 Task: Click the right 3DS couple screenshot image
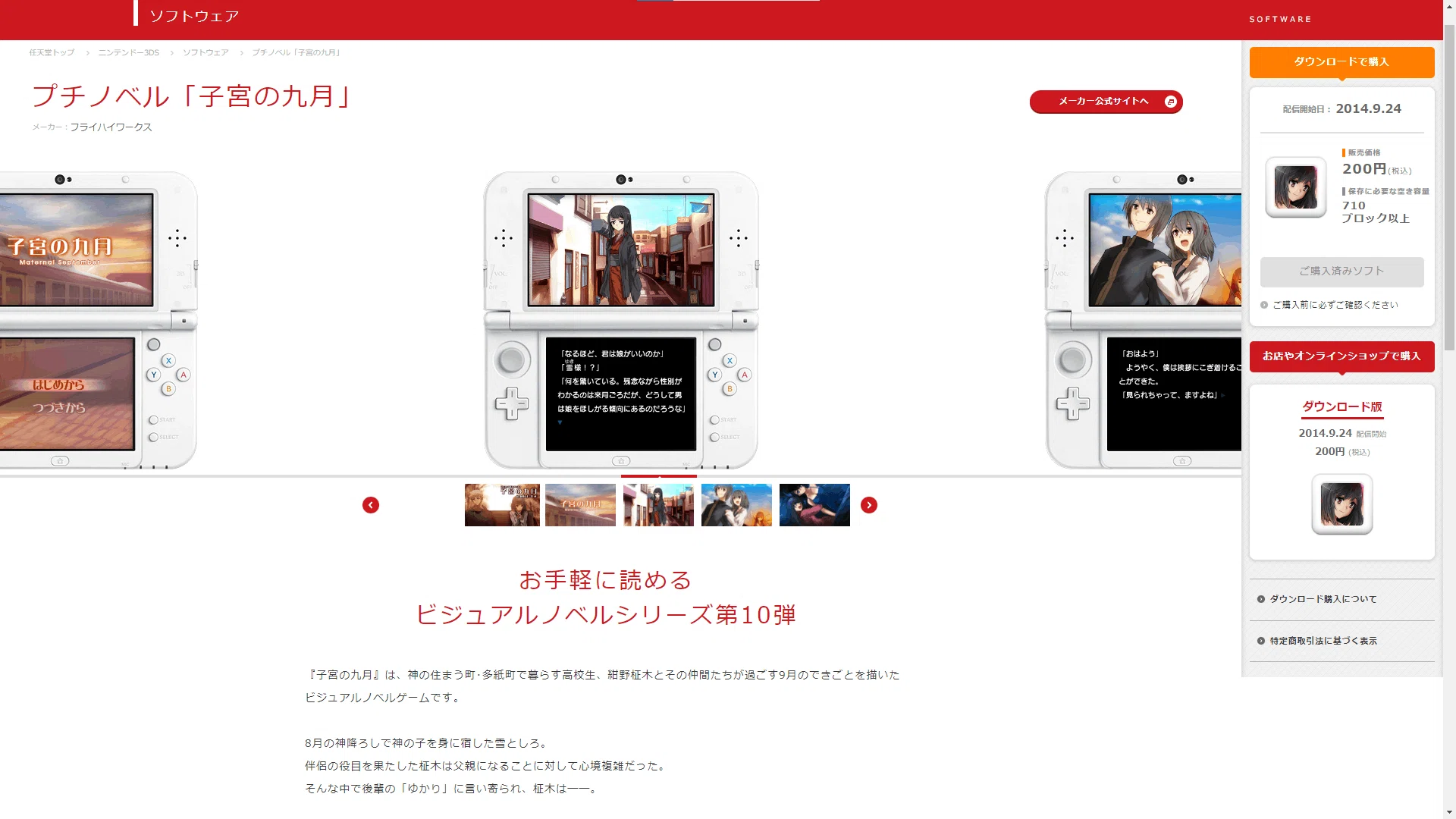(x=1165, y=249)
